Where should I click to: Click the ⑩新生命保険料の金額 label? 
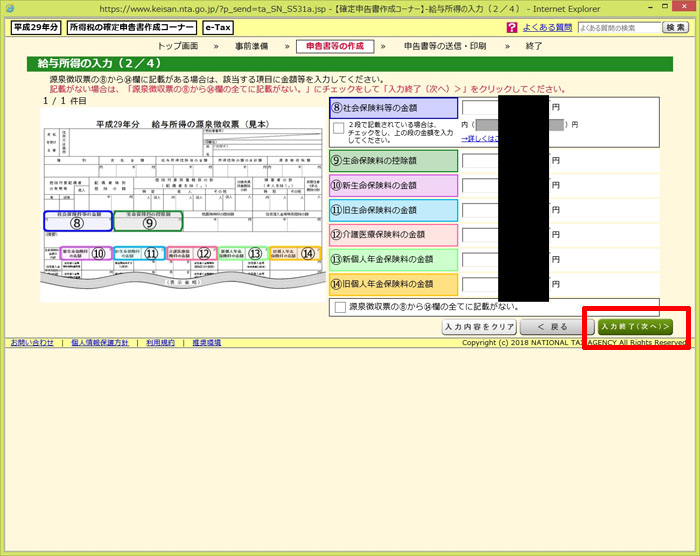tap(393, 185)
